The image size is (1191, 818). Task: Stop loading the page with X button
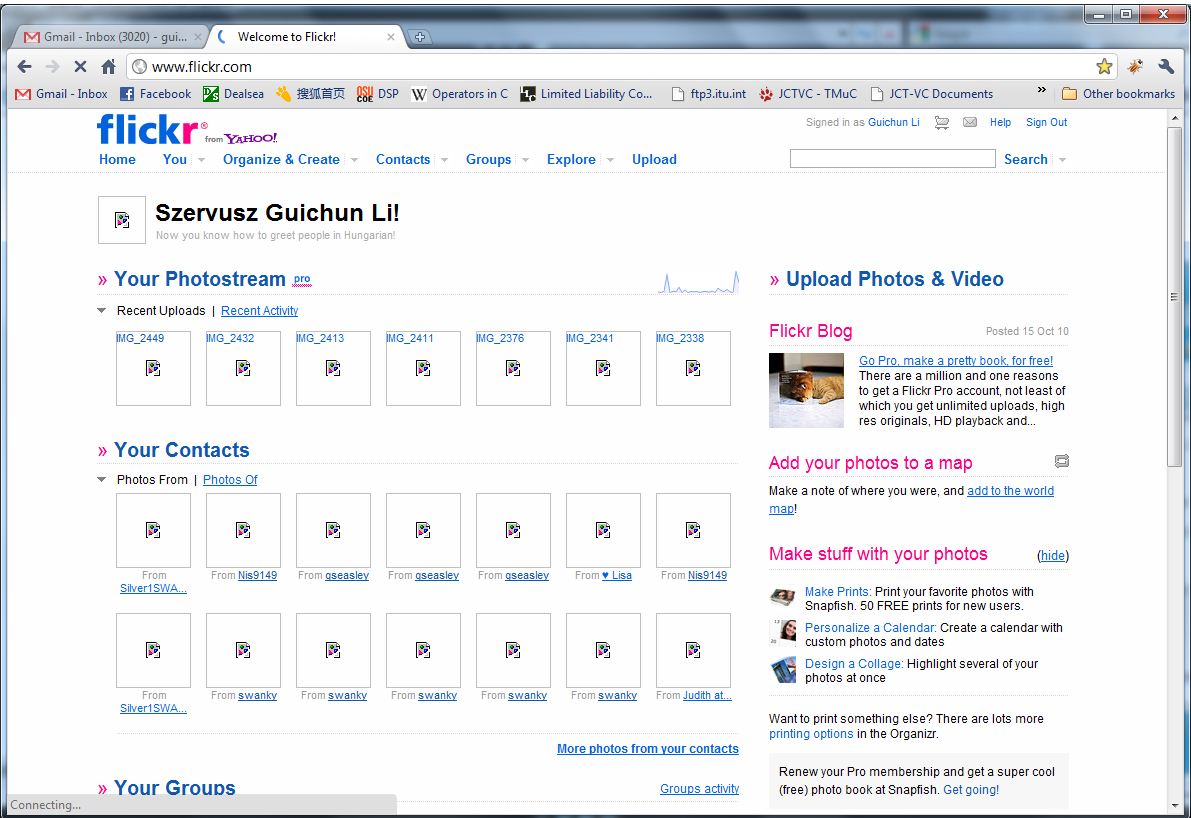coord(80,67)
